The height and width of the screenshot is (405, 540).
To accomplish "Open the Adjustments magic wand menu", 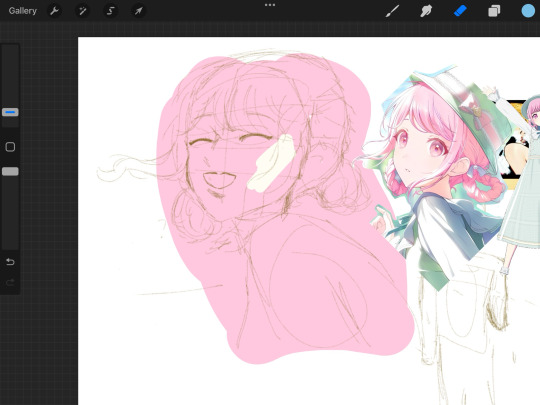I will point(82,11).
